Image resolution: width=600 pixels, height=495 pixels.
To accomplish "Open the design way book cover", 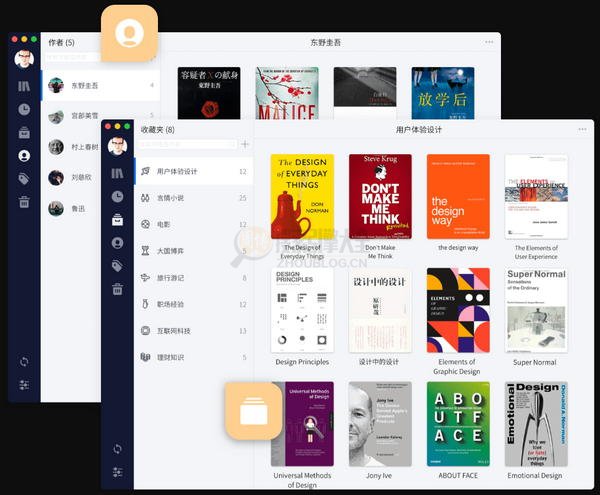I will pos(458,197).
